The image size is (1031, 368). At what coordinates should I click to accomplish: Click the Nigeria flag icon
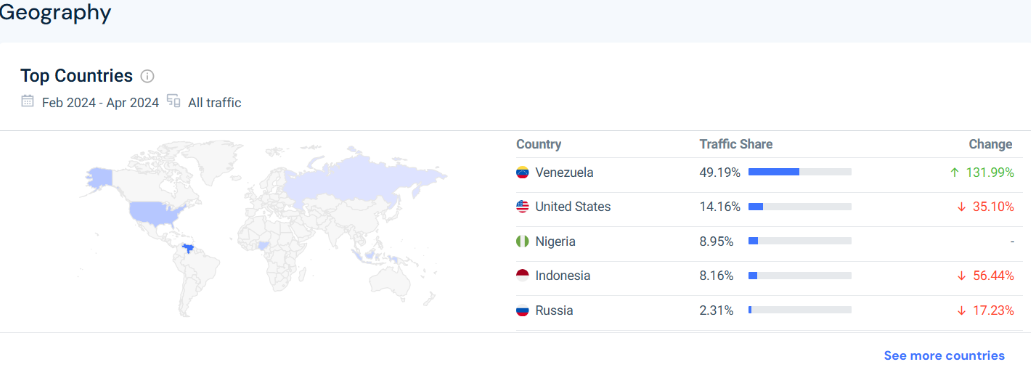pos(522,242)
